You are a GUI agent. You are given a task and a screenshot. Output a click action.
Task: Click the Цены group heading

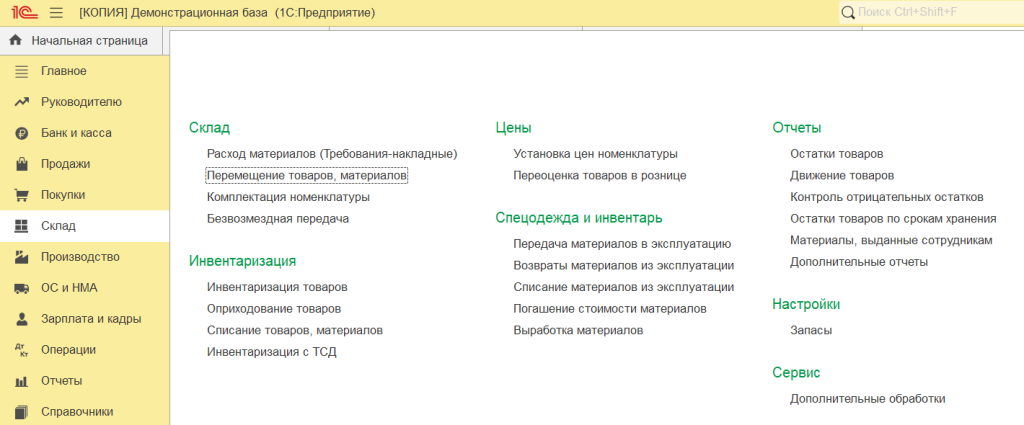point(513,128)
